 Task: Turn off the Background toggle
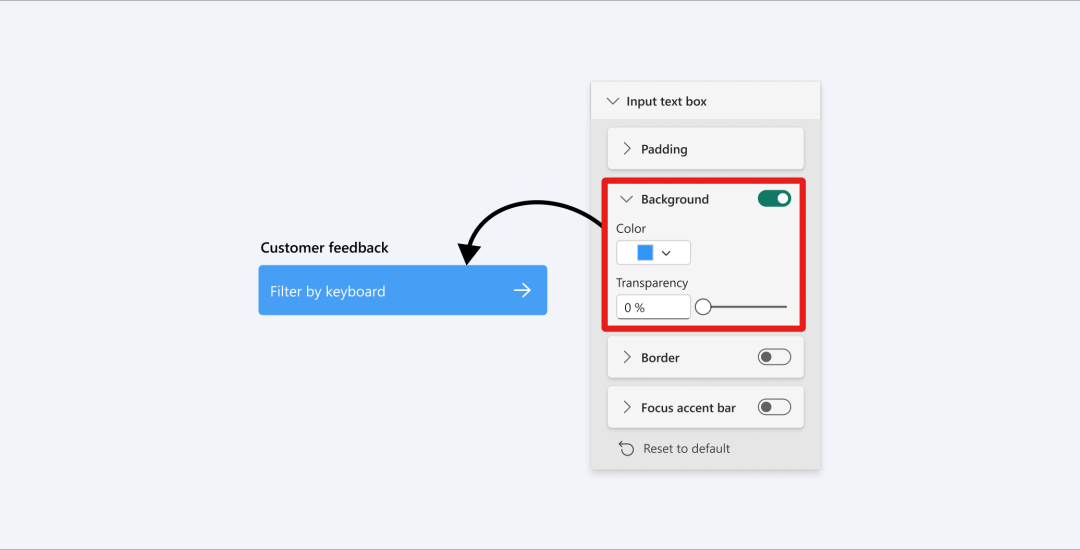click(774, 198)
